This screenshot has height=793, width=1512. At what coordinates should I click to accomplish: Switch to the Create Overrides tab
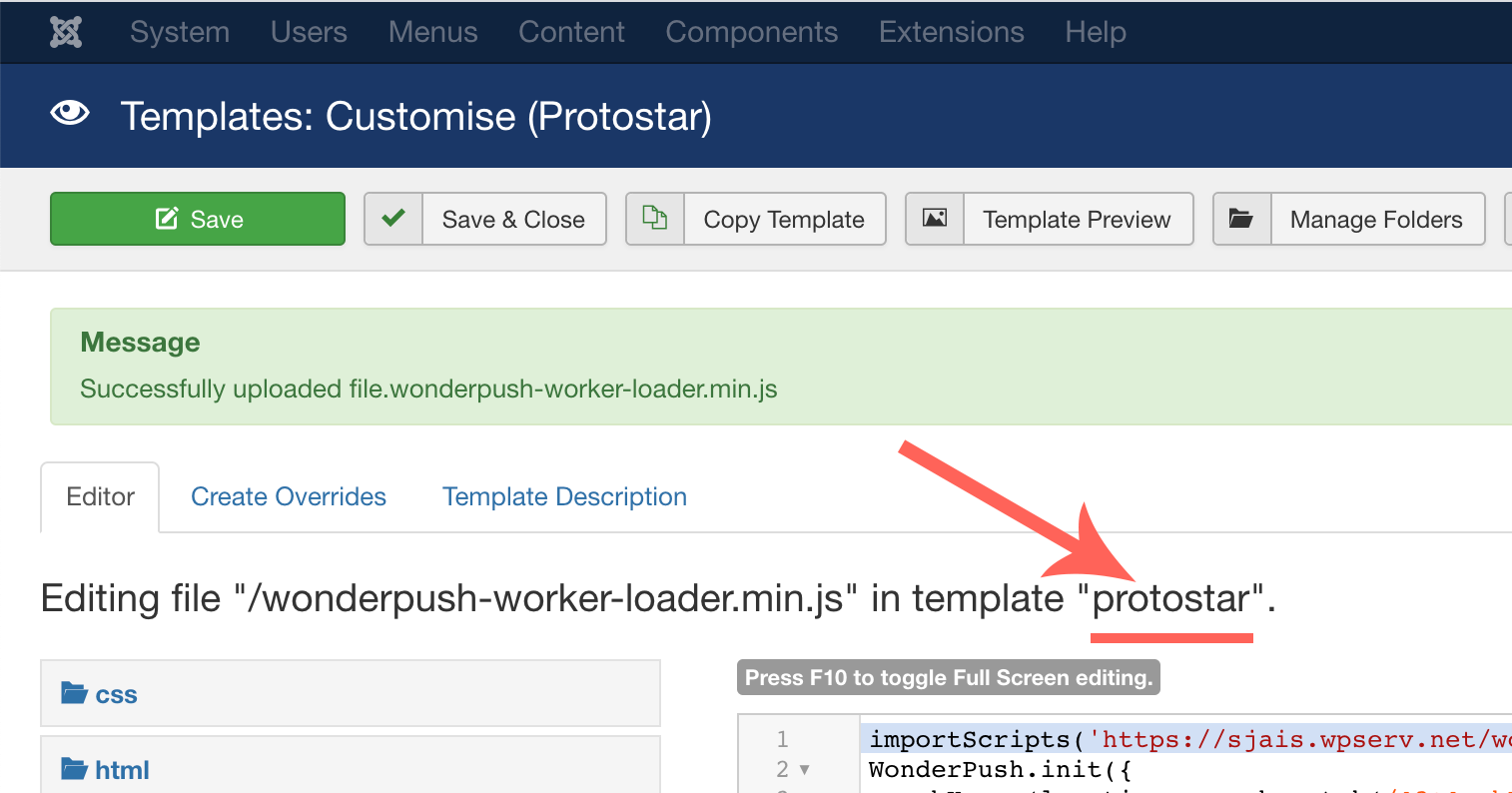pyautogui.click(x=289, y=496)
